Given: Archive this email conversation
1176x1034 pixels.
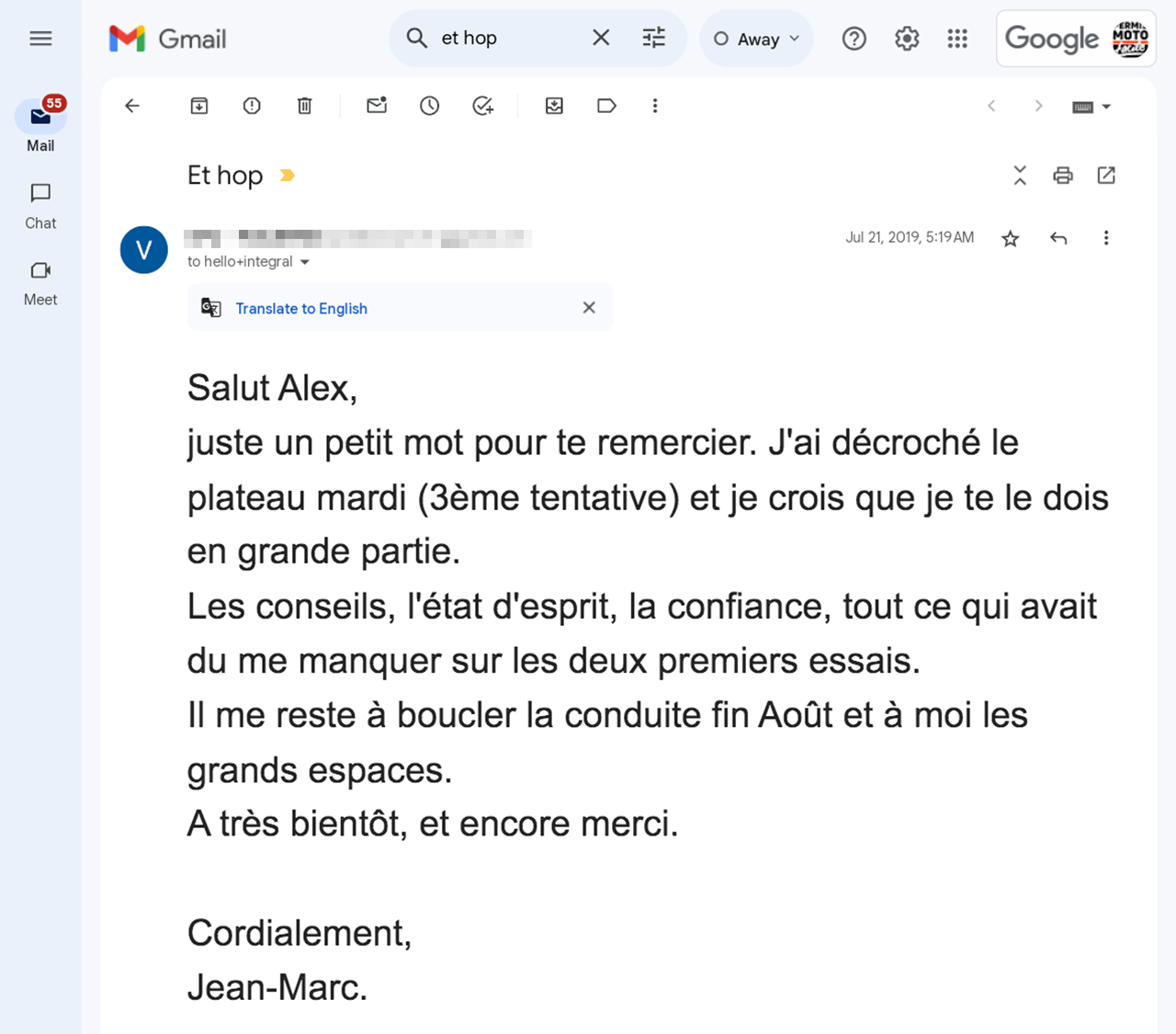Looking at the screenshot, I should click(199, 106).
